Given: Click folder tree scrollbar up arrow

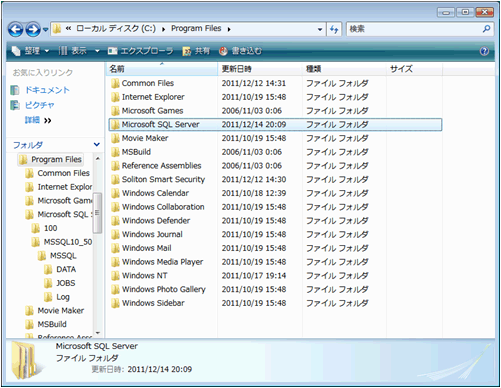Looking at the screenshot, I should (x=98, y=159).
